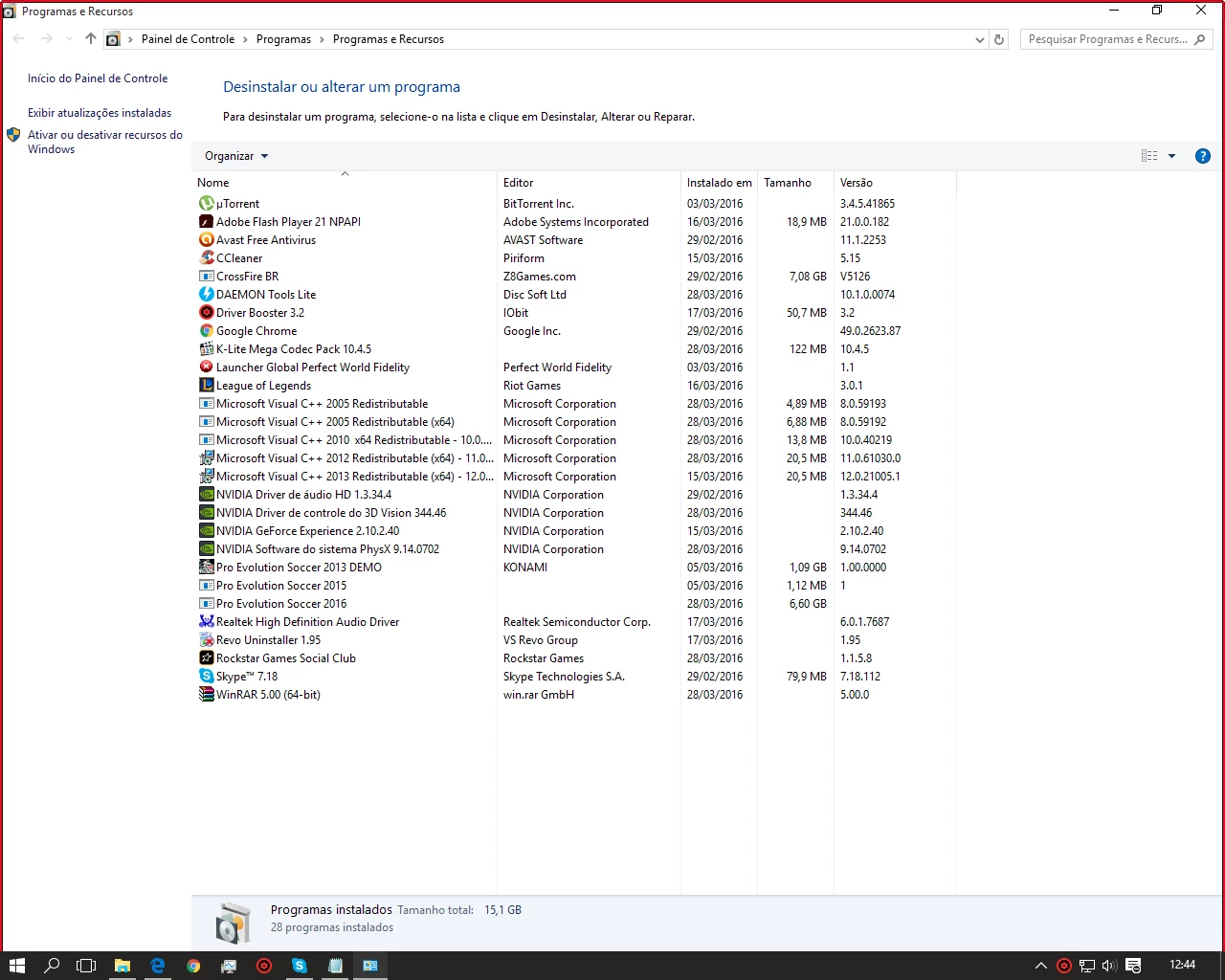Select the CCleaner icon in the list
This screenshot has width=1225, height=980.
coord(206,258)
